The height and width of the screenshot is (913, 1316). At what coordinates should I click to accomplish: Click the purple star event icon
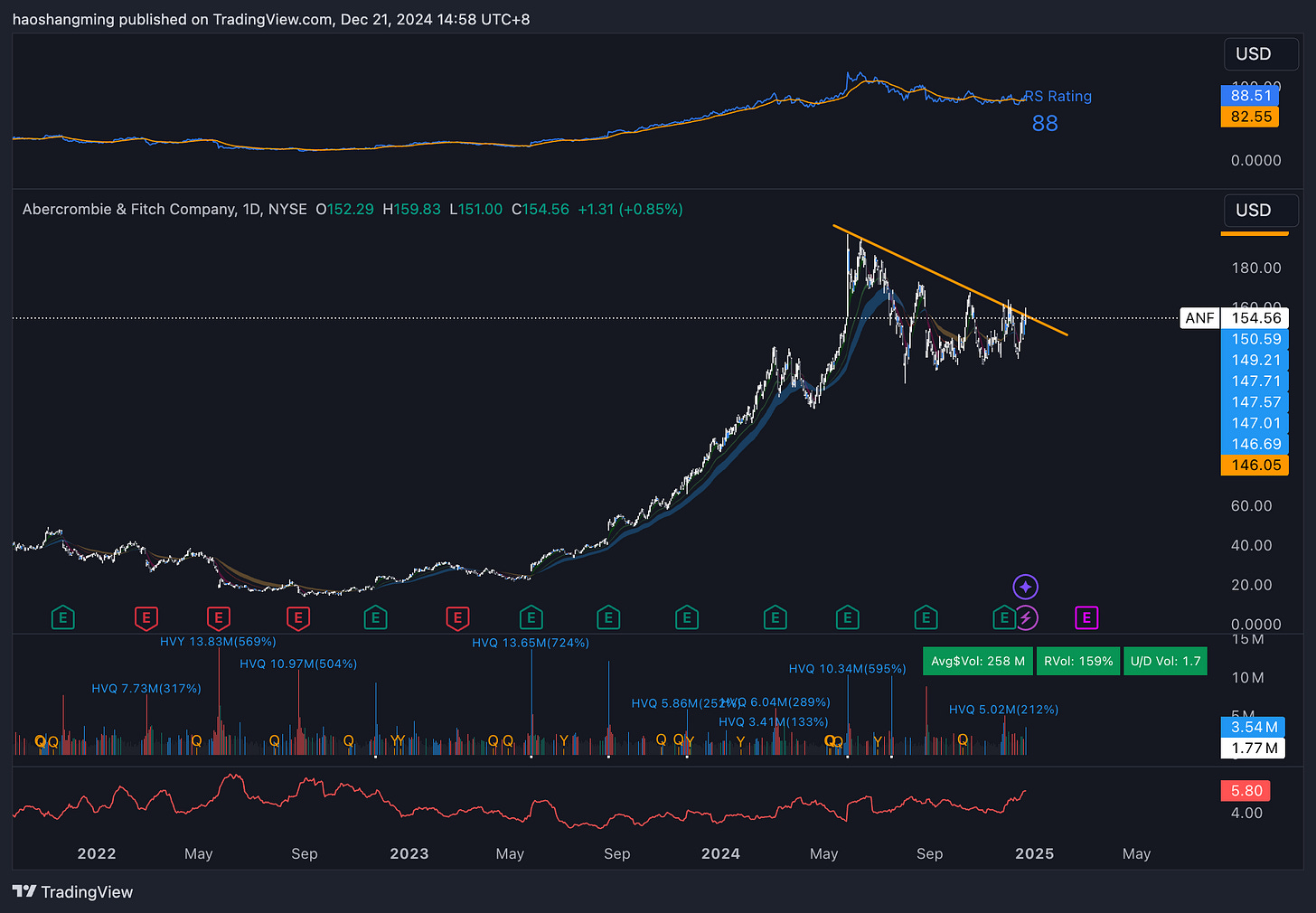click(1025, 587)
